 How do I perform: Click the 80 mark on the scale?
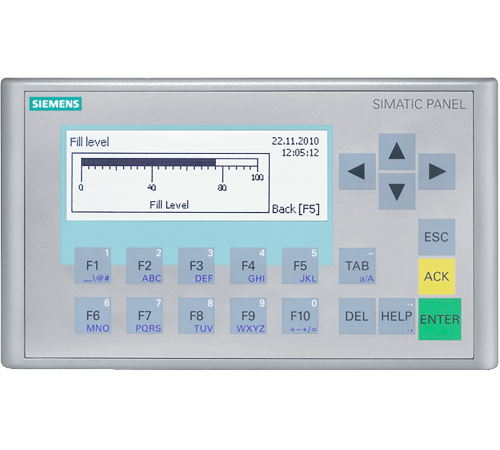coord(222,187)
